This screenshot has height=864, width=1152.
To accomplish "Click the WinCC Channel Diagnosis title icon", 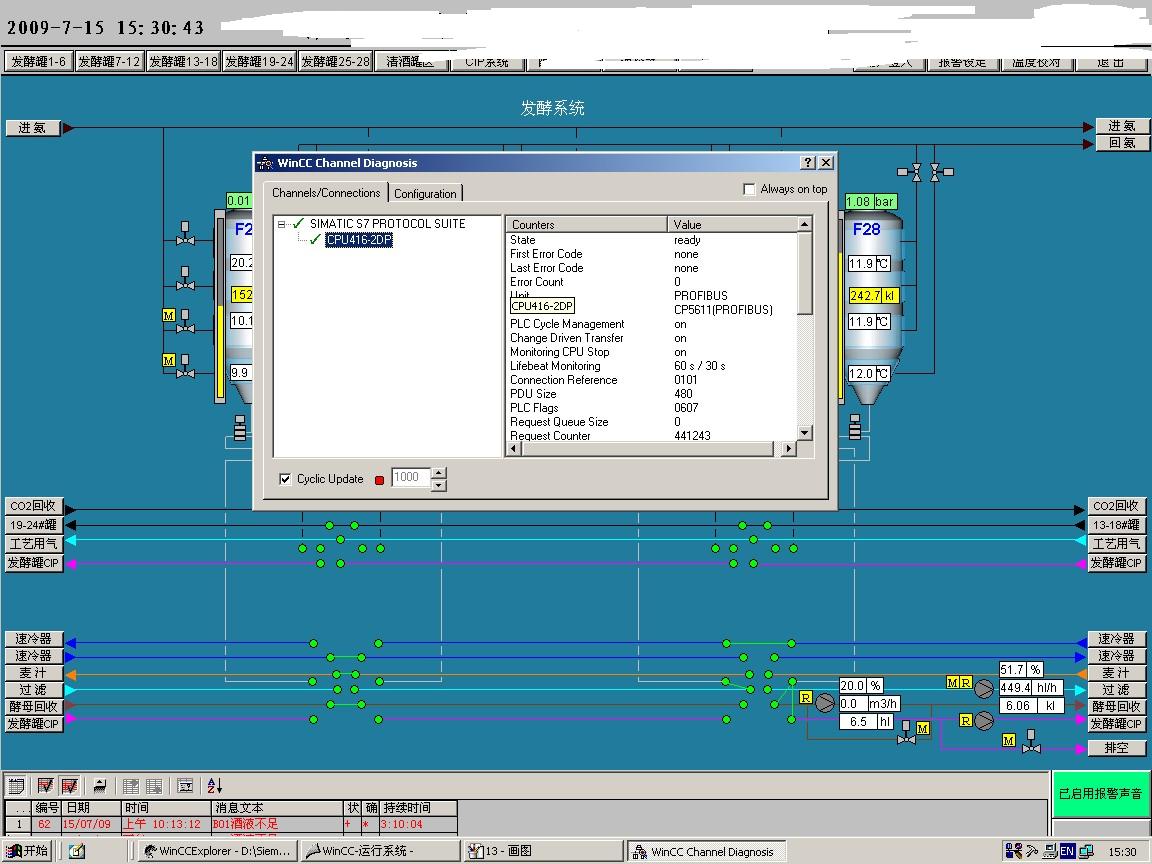I will pyautogui.click(x=265, y=163).
